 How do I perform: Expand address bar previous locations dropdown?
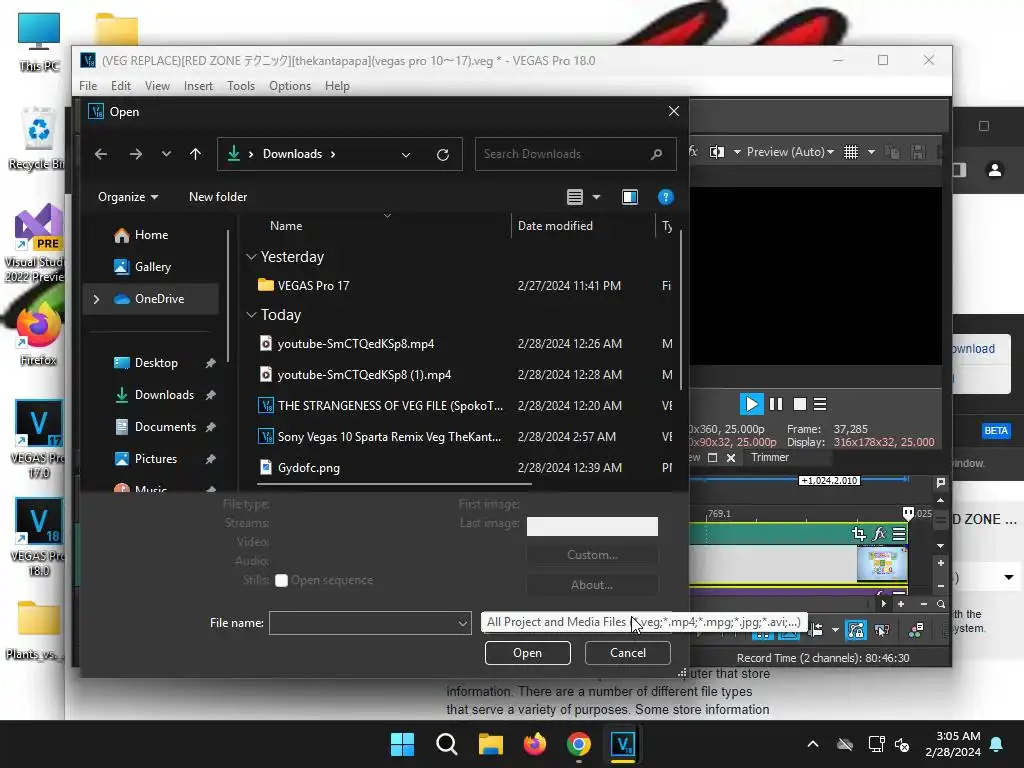click(406, 155)
